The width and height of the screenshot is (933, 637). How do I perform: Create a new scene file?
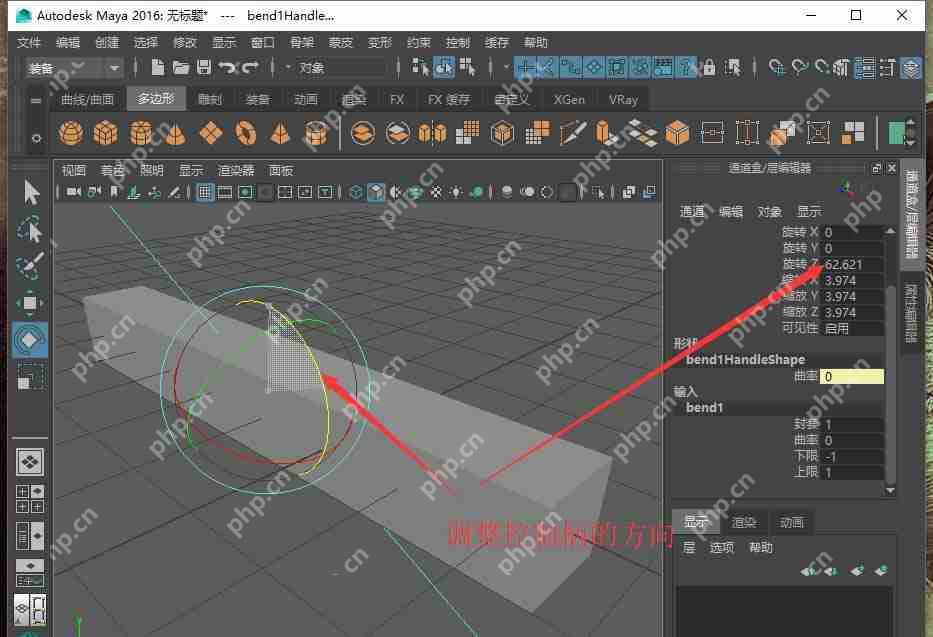coord(158,67)
